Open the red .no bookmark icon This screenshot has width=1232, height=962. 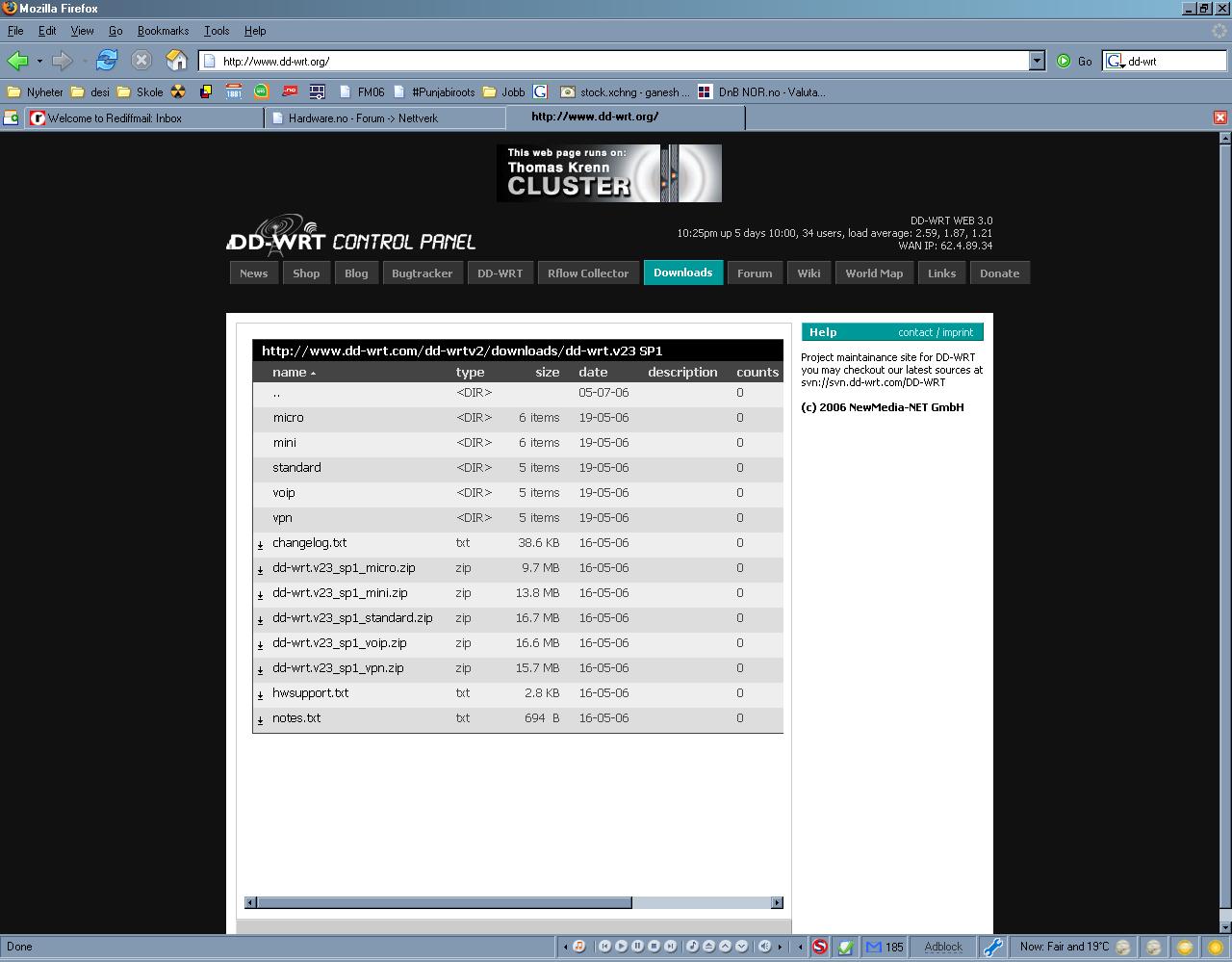point(289,91)
